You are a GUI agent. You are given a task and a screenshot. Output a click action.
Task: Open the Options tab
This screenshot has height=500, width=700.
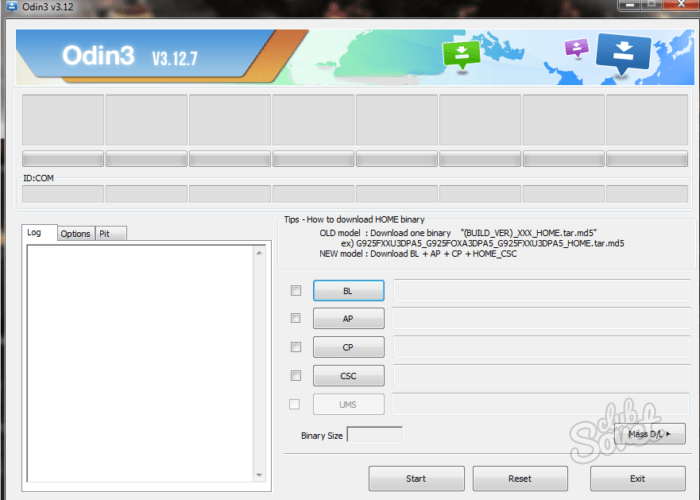(x=75, y=233)
